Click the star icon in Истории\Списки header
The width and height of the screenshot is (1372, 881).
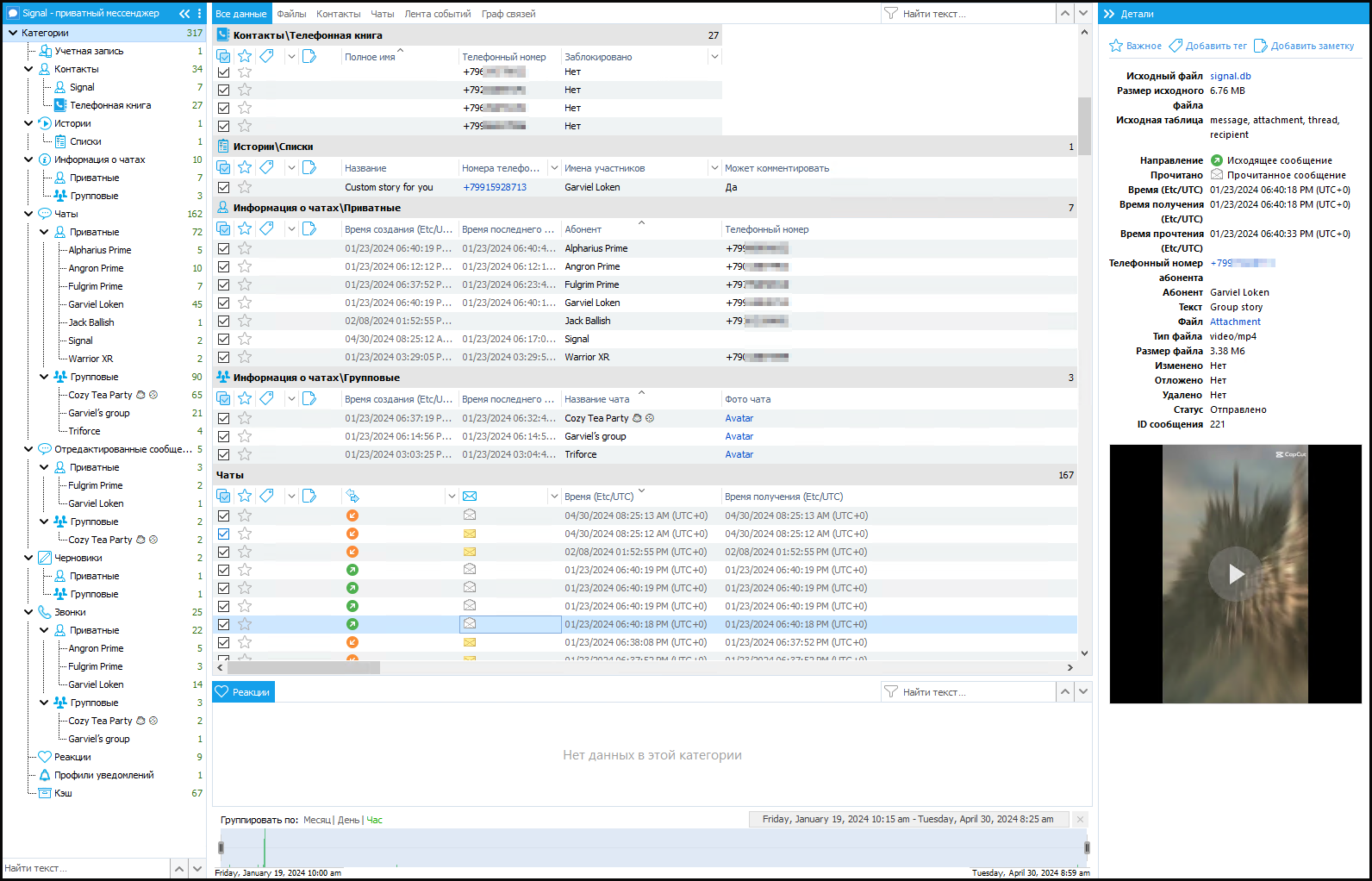245,167
